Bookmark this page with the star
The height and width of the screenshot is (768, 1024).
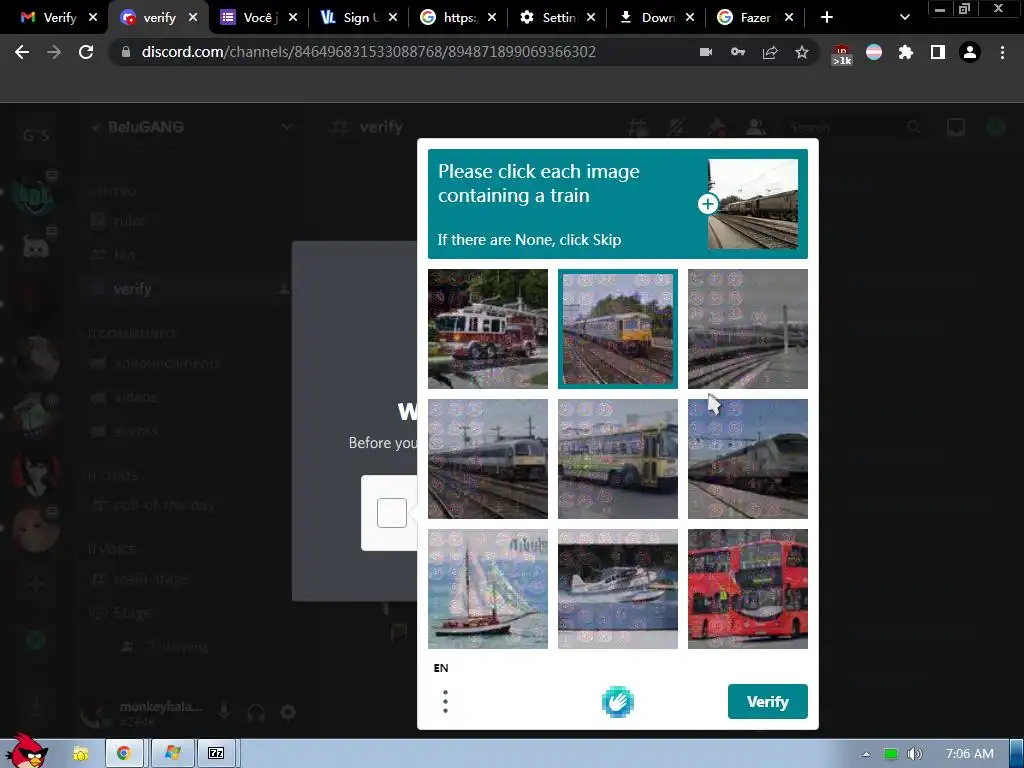802,52
